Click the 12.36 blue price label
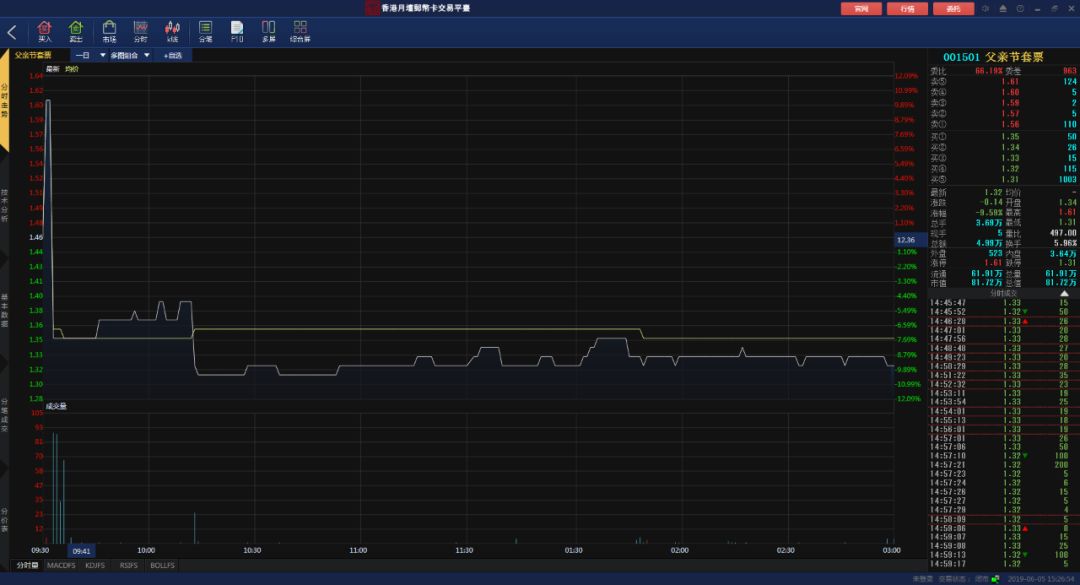1080x585 pixels. tap(908, 240)
